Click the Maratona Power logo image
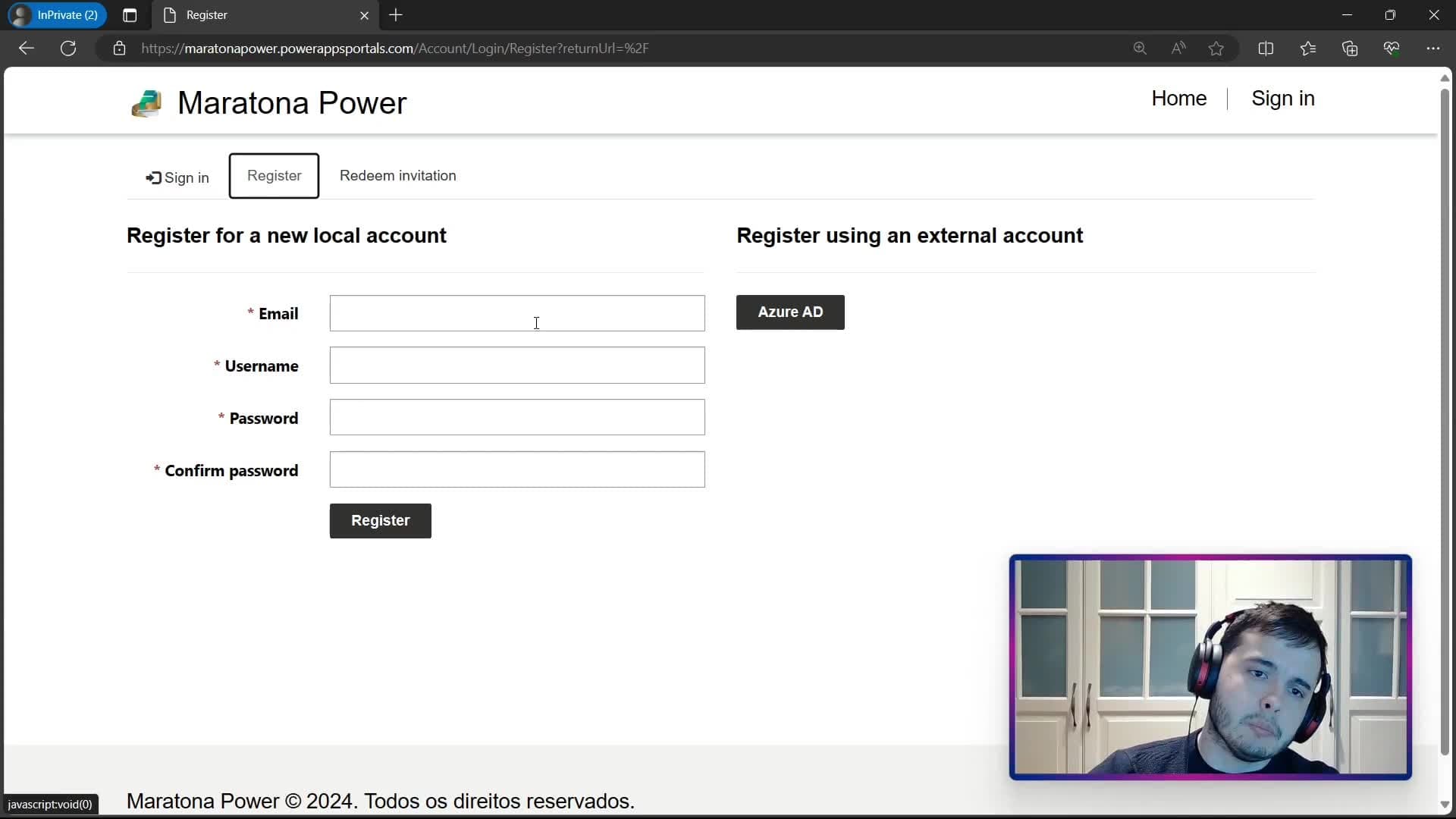Image resolution: width=1456 pixels, height=819 pixels. 146,104
